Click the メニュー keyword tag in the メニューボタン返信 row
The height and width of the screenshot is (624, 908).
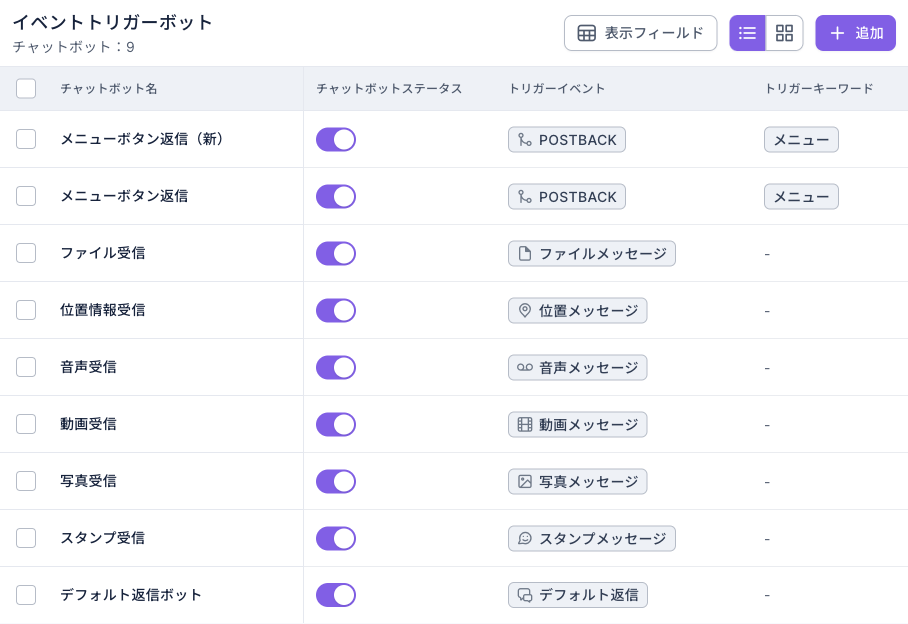[x=801, y=197]
